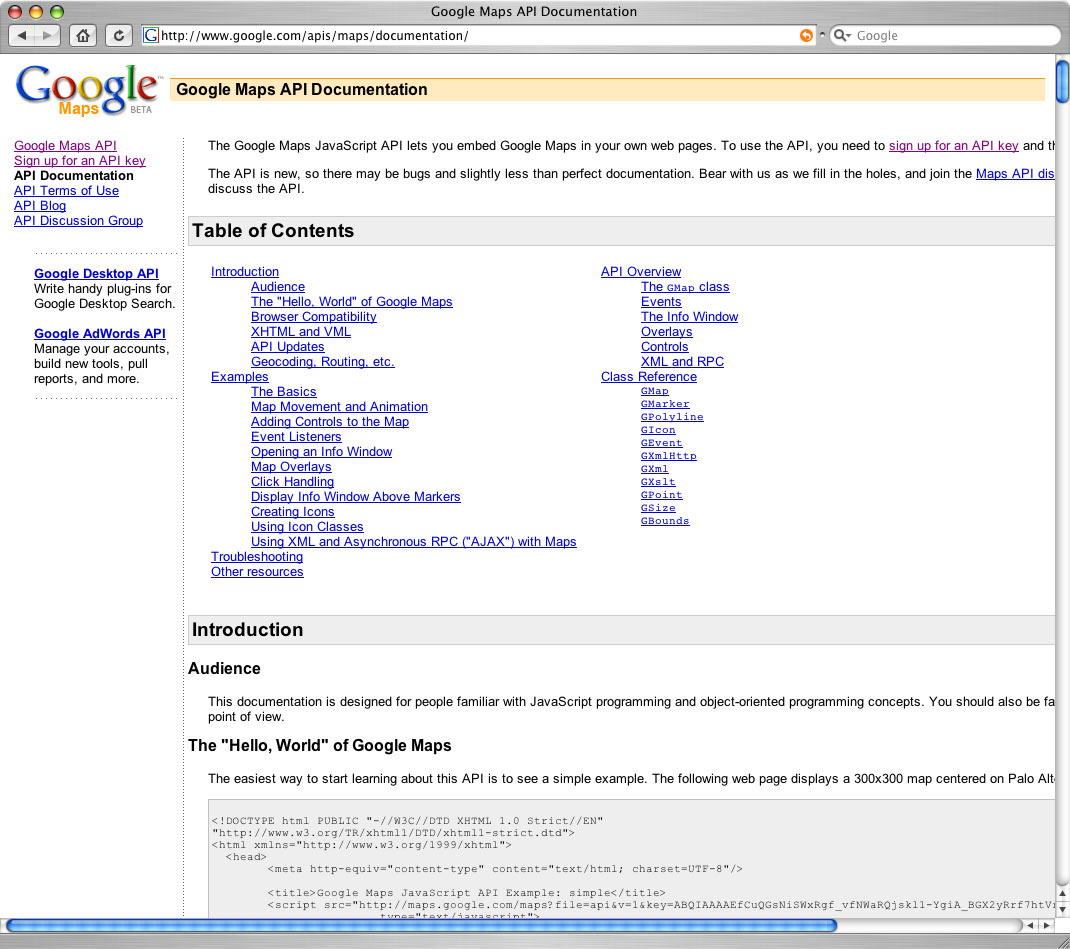Open The Basics example link
The width and height of the screenshot is (1070, 949).
pyautogui.click(x=284, y=392)
